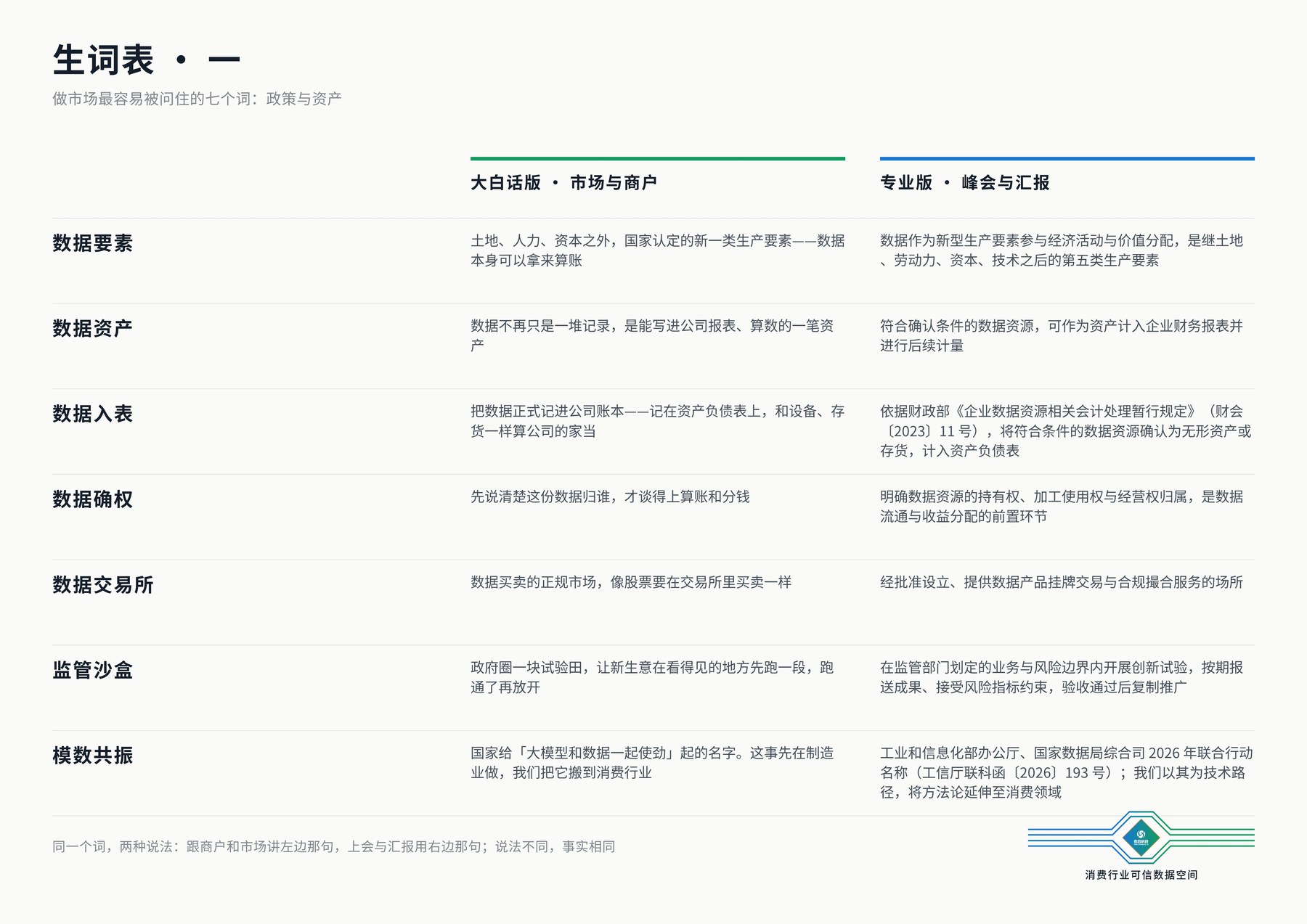The width and height of the screenshot is (1307, 924).
Task: Click plain explanation starting 数据不再只是一堆记录
Action: (652, 335)
